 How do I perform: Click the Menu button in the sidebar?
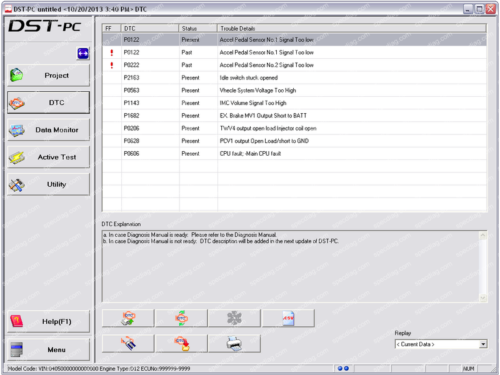click(x=49, y=350)
